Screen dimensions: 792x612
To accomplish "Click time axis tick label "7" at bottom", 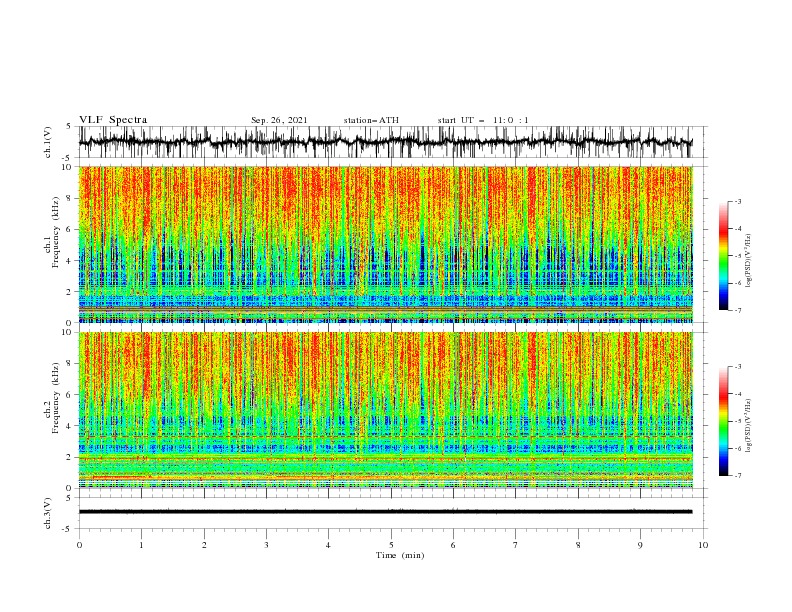I will pos(516,545).
